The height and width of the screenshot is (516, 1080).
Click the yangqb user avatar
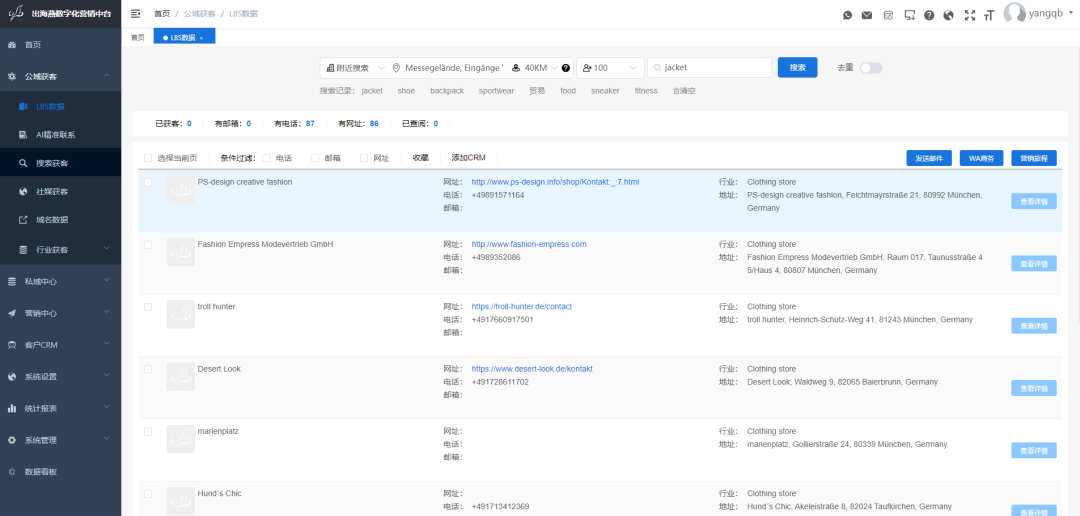coord(1014,14)
